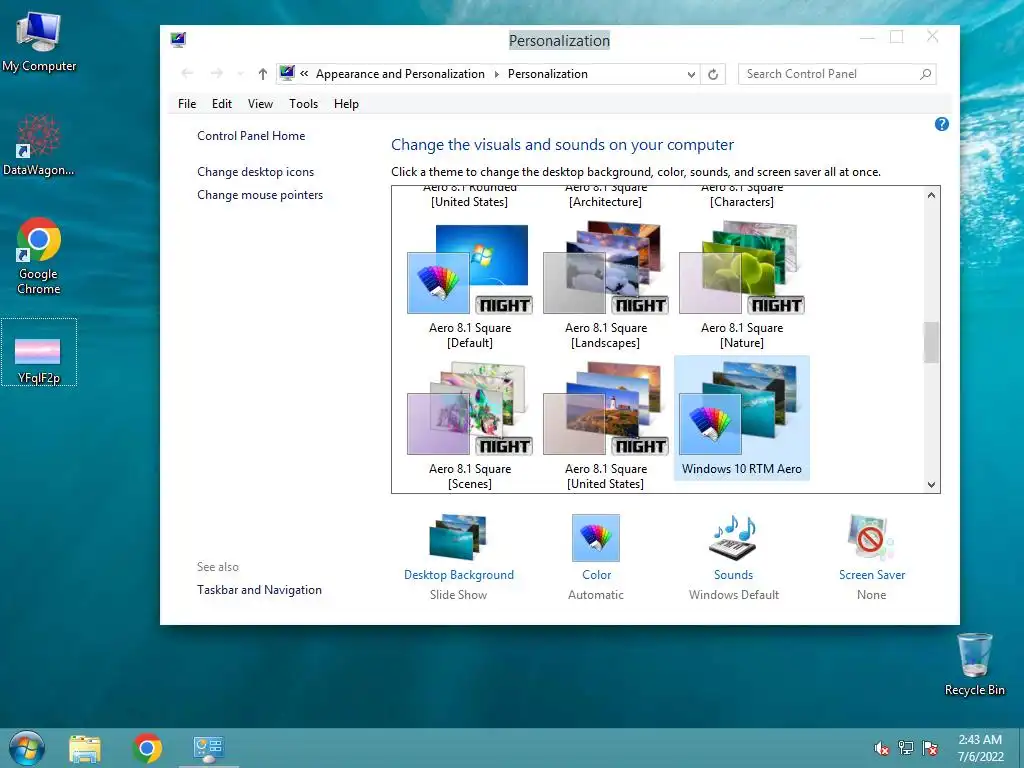Select Aero 8.1 Square [Nature] theme
The image size is (1024, 768).
(742, 286)
